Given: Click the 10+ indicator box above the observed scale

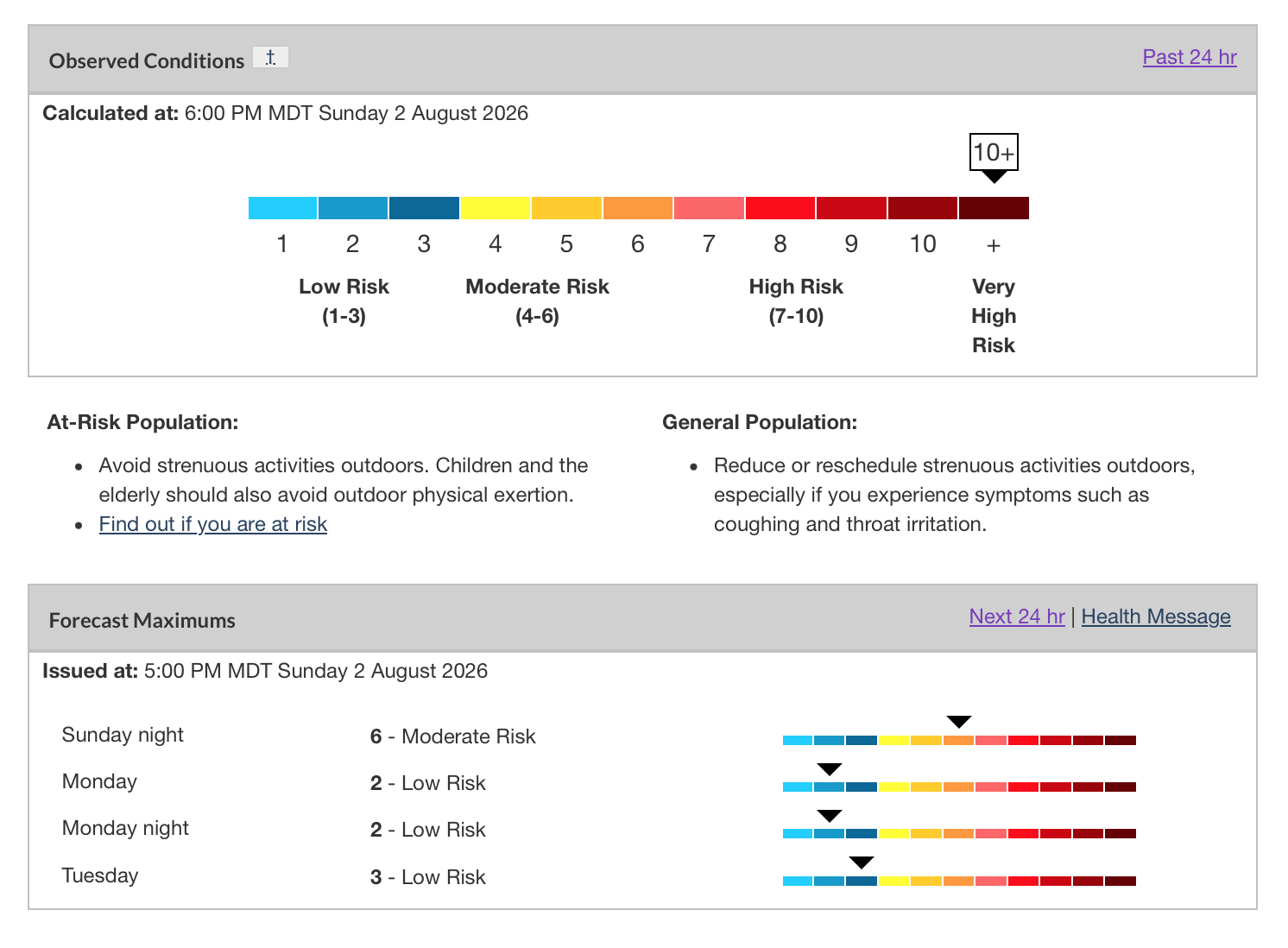Looking at the screenshot, I should [x=994, y=153].
